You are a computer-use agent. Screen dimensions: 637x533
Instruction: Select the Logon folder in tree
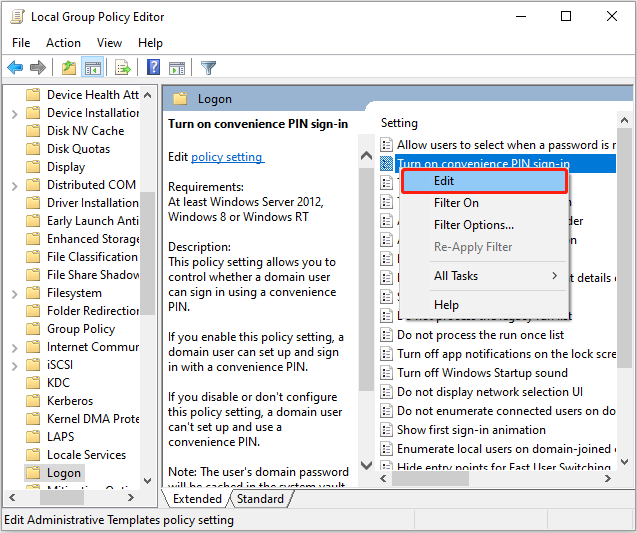[x=64, y=472]
